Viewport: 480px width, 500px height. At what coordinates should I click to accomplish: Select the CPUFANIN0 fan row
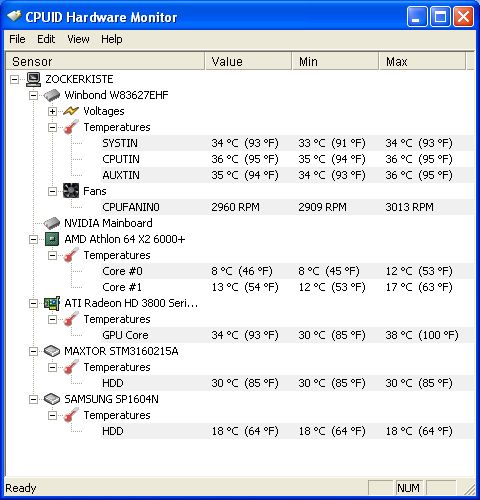pyautogui.click(x=287, y=207)
